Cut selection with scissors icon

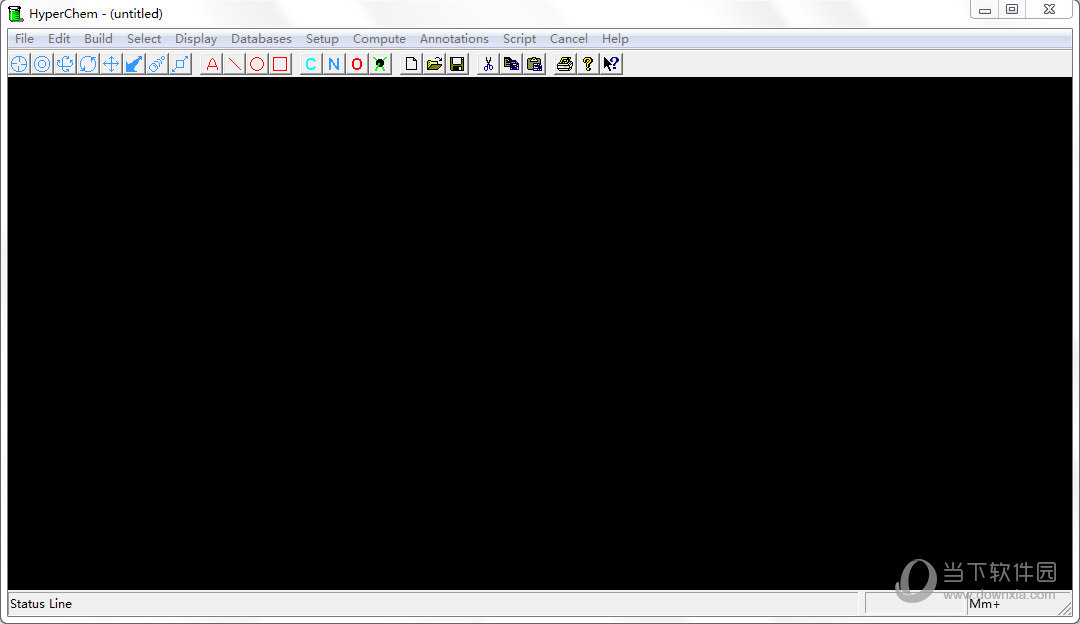(488, 64)
